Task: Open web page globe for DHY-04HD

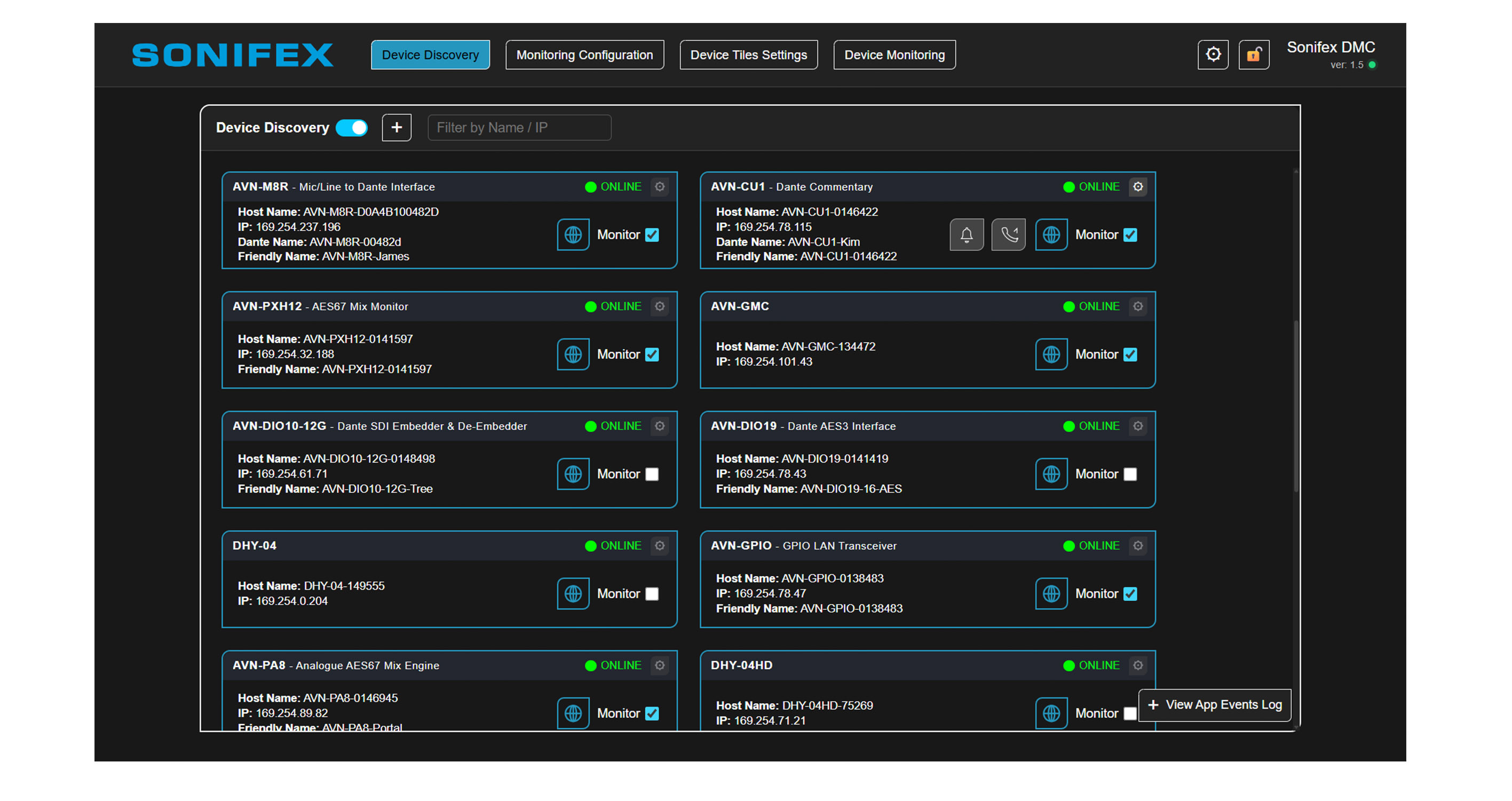Action: pyautogui.click(x=1051, y=713)
